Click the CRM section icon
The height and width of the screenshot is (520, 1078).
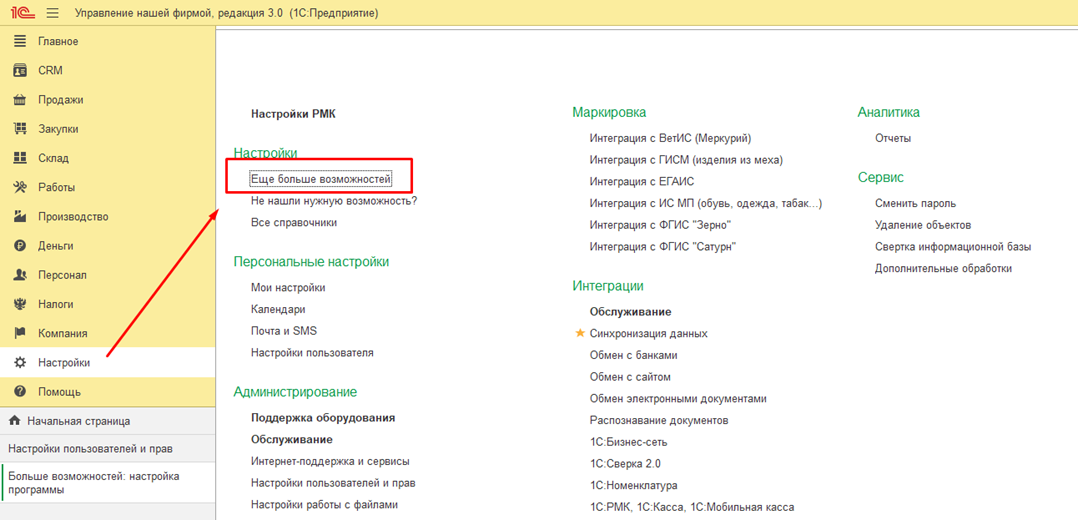(20, 70)
